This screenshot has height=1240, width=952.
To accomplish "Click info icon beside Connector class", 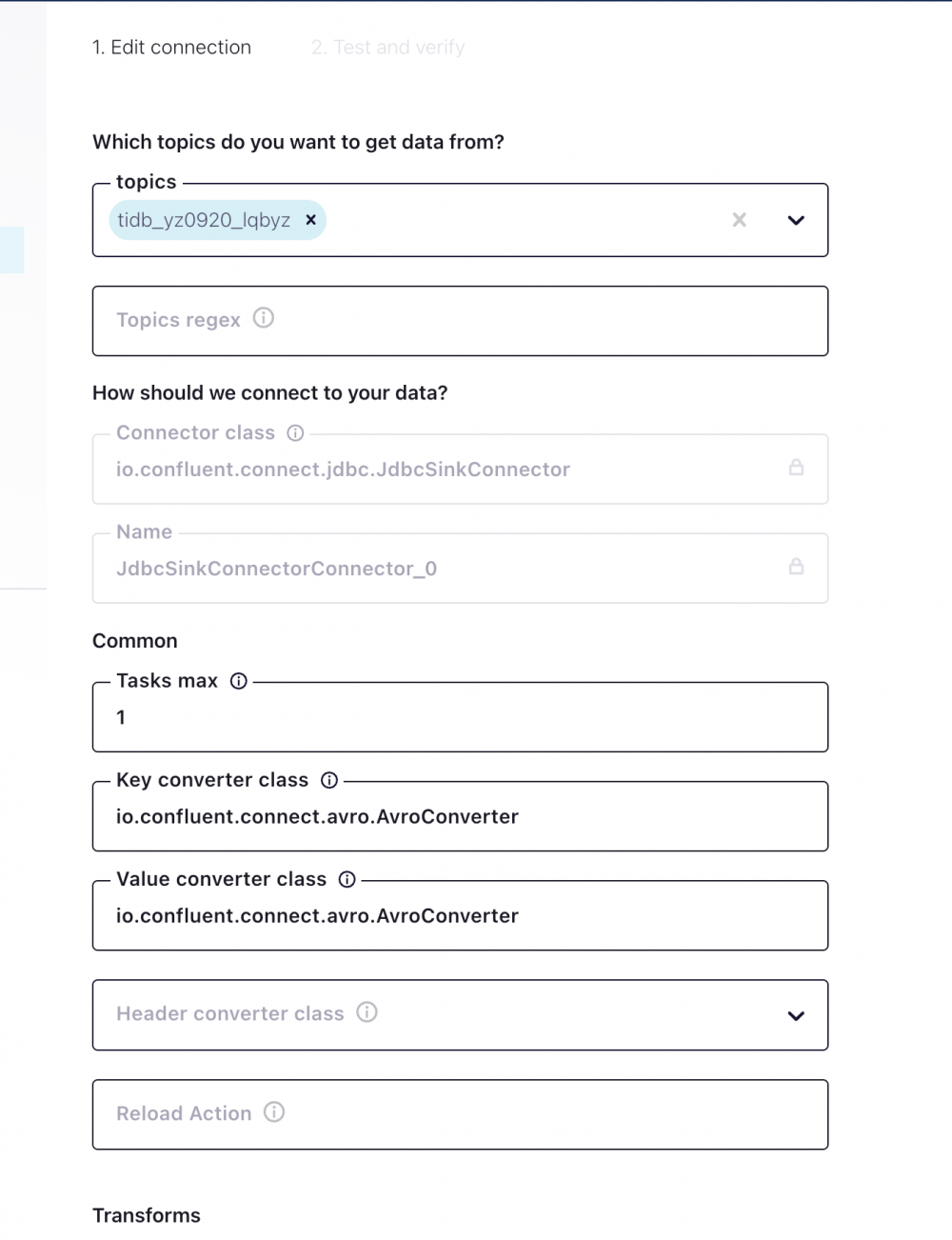I will coord(295,433).
